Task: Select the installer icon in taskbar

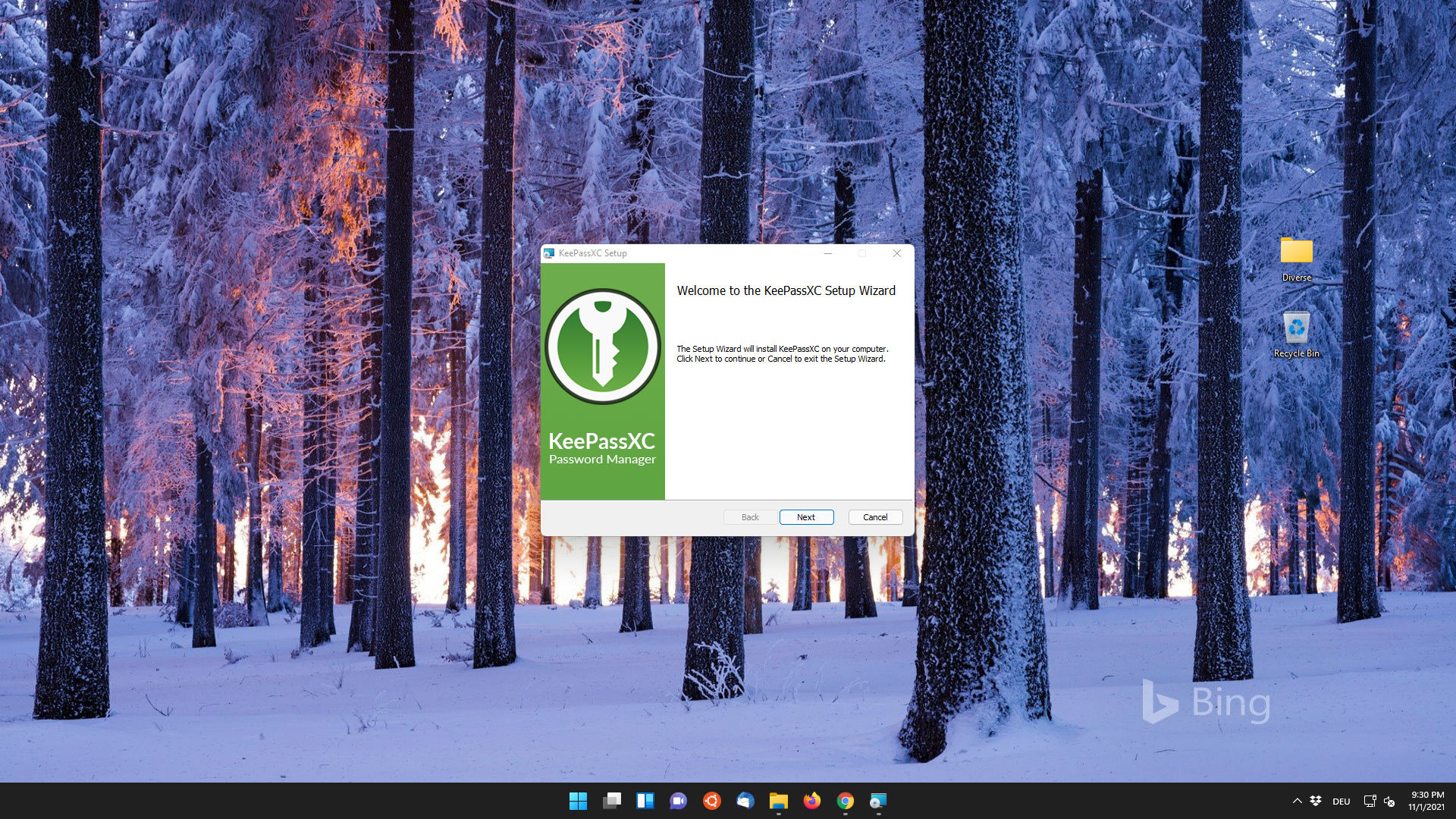Action: click(x=879, y=801)
